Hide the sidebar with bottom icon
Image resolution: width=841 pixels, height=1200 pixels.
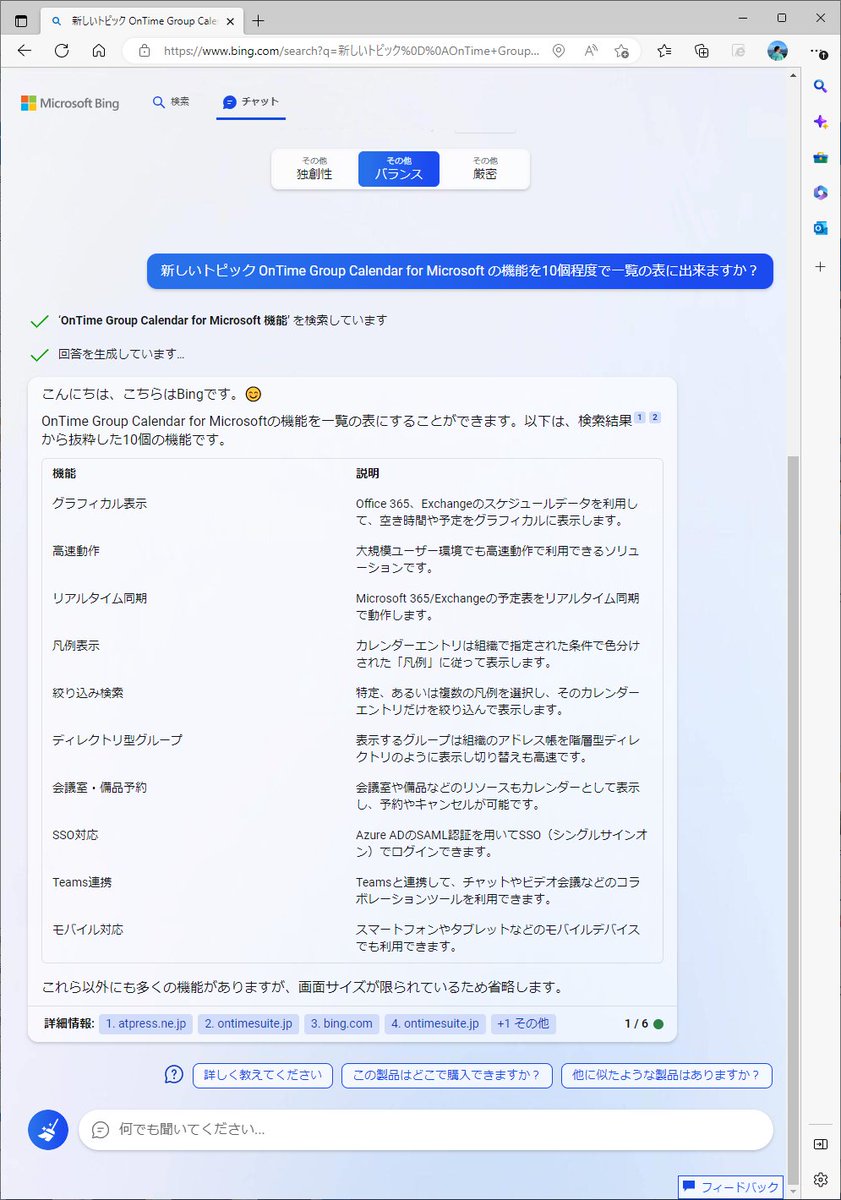(x=820, y=1144)
